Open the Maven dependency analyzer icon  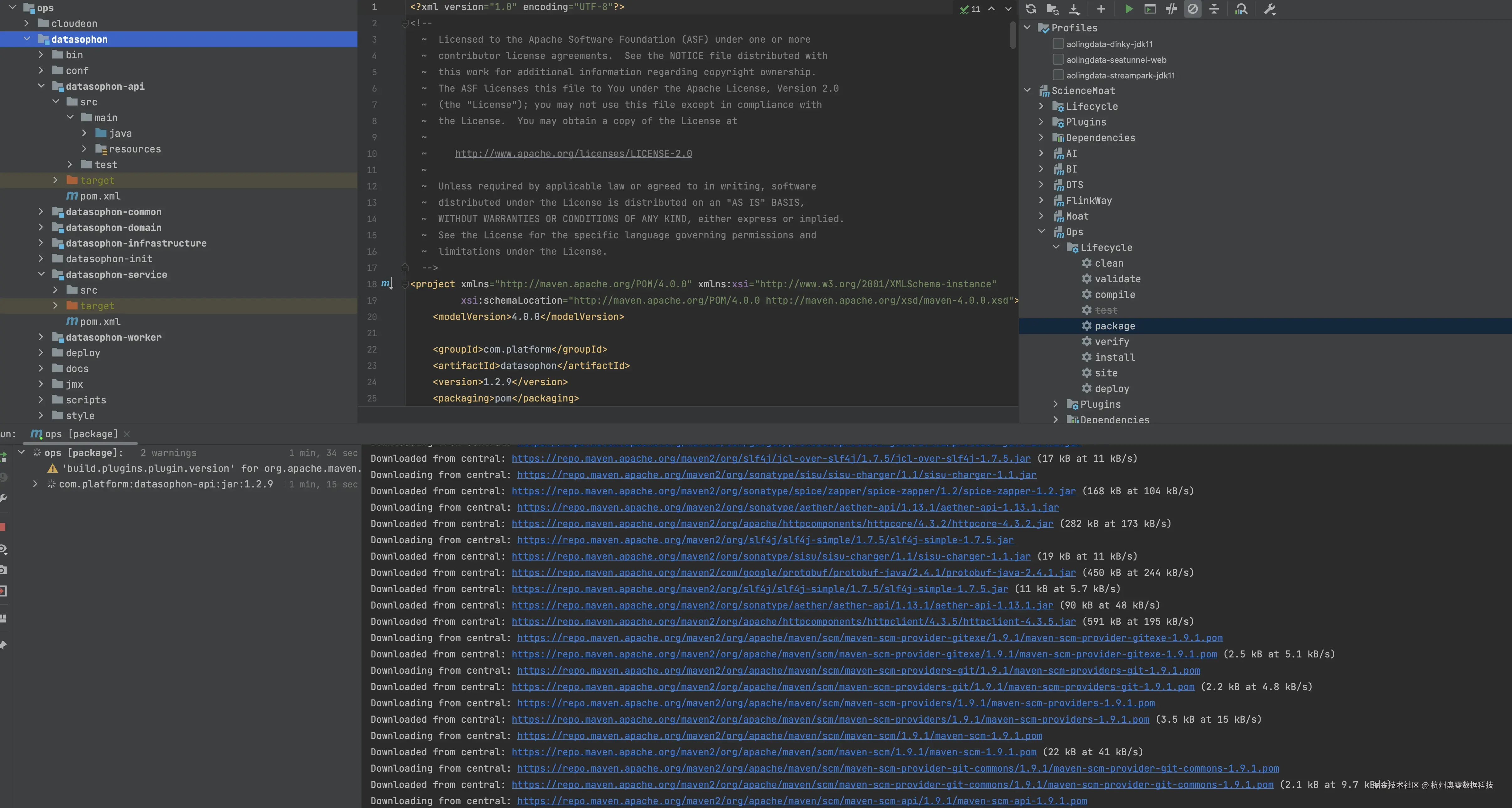click(x=1241, y=9)
